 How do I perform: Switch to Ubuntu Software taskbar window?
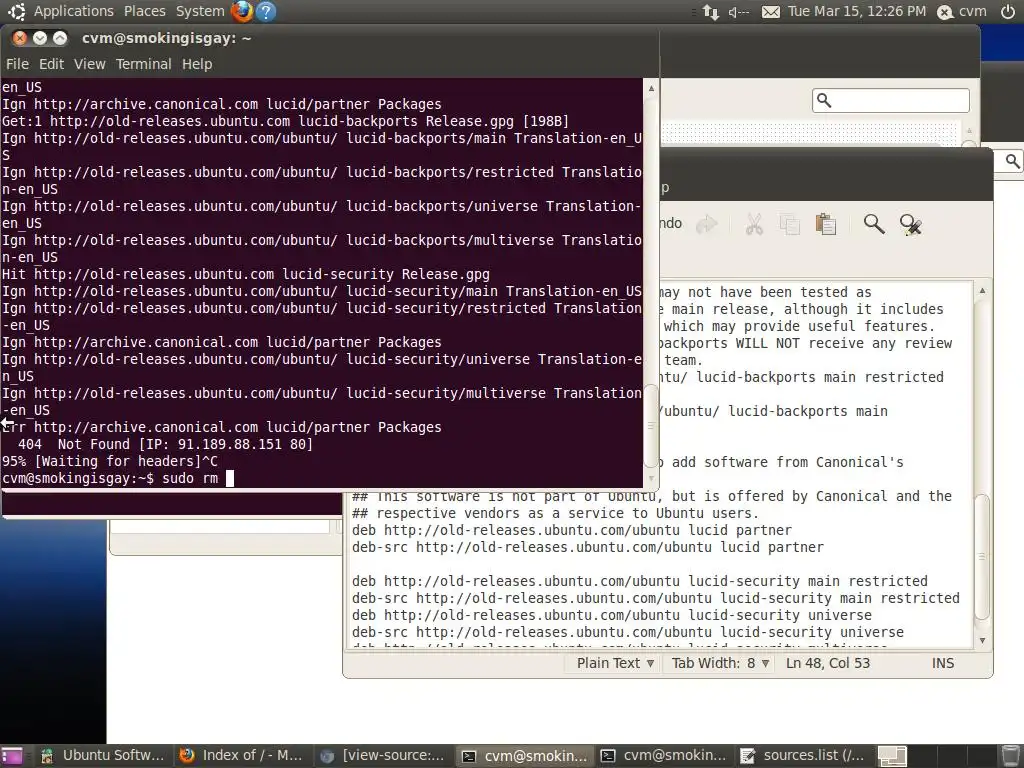click(101, 756)
